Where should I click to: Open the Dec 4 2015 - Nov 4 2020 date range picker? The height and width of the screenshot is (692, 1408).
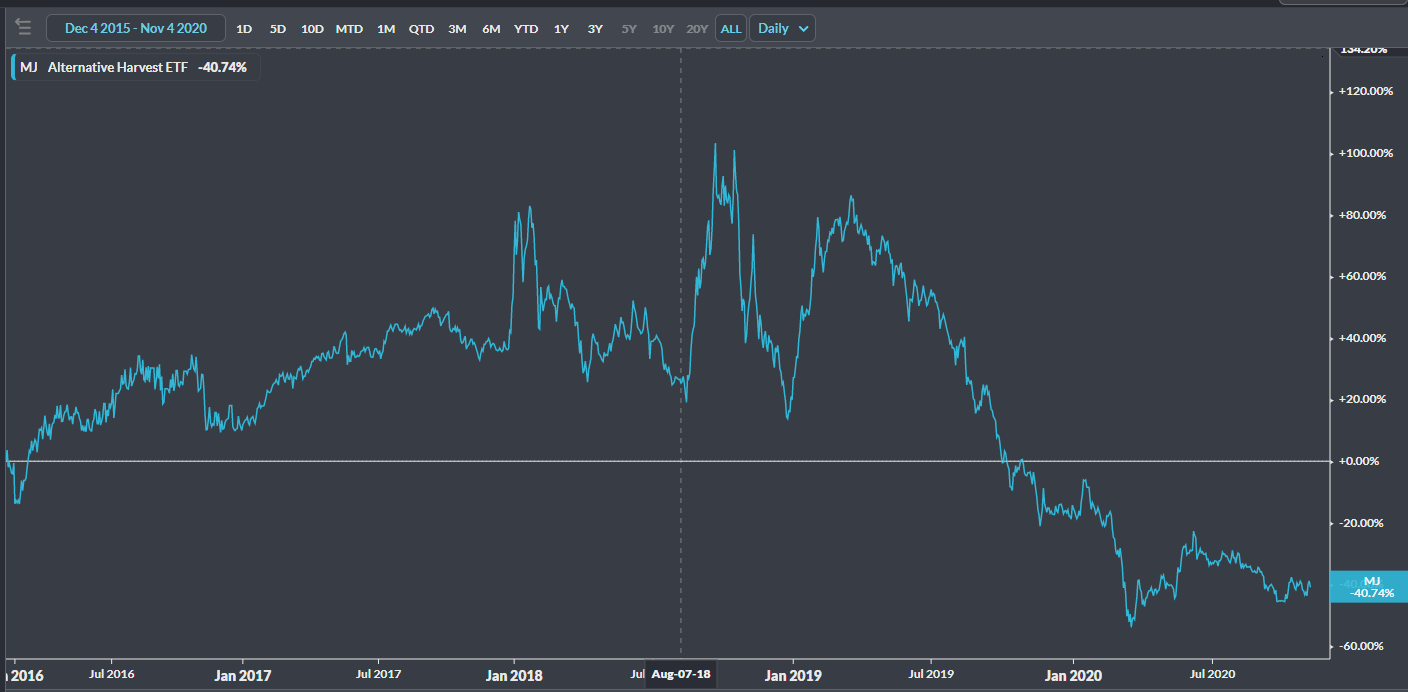coord(135,28)
